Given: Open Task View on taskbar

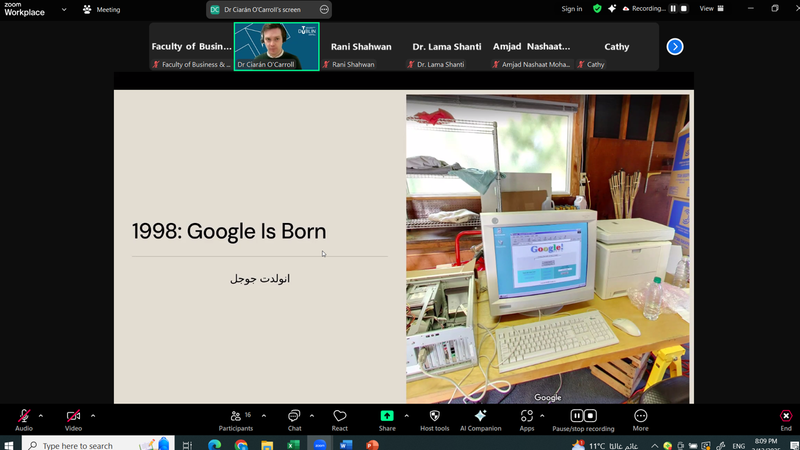Looking at the screenshot, I should [x=187, y=445].
